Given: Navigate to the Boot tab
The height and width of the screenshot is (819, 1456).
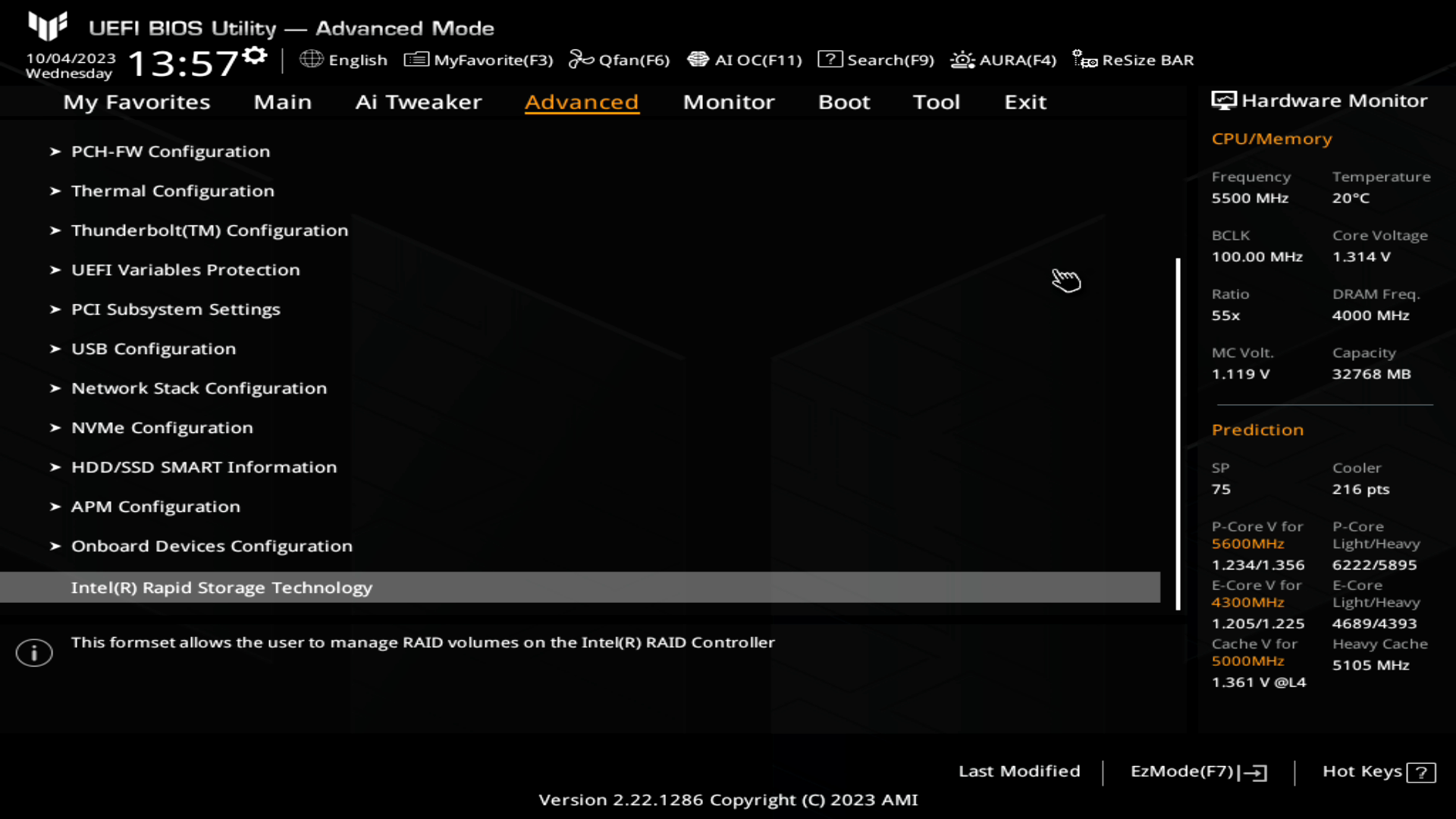Looking at the screenshot, I should [x=845, y=101].
